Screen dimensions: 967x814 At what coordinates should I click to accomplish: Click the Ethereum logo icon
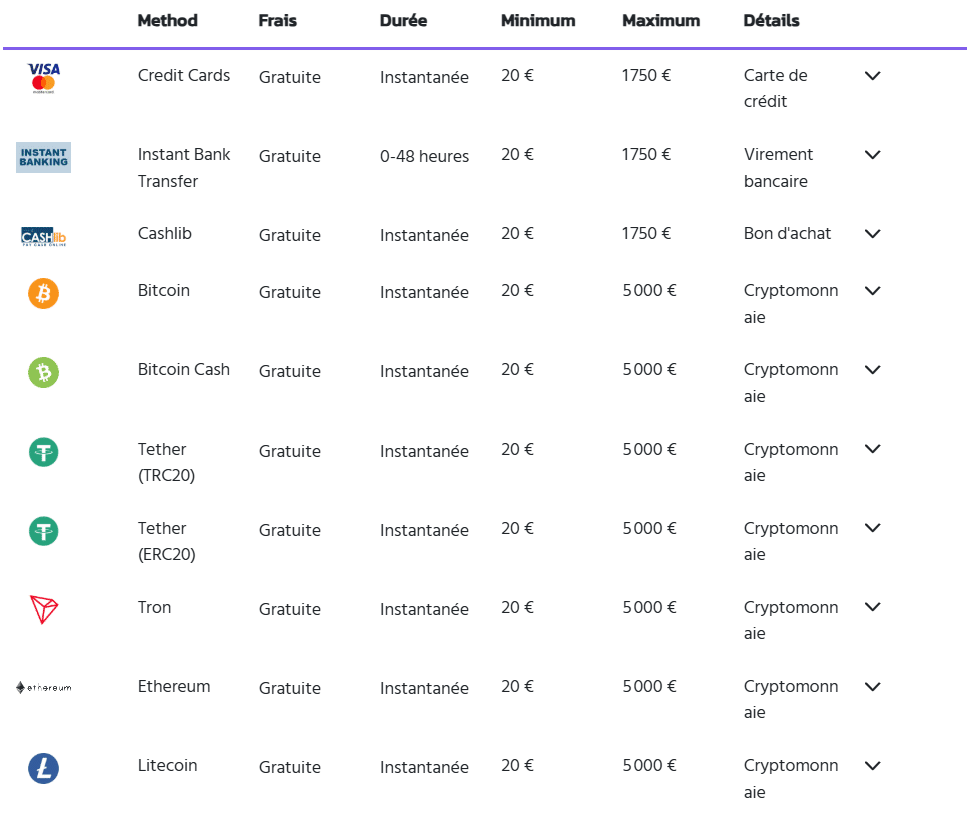coord(43,688)
